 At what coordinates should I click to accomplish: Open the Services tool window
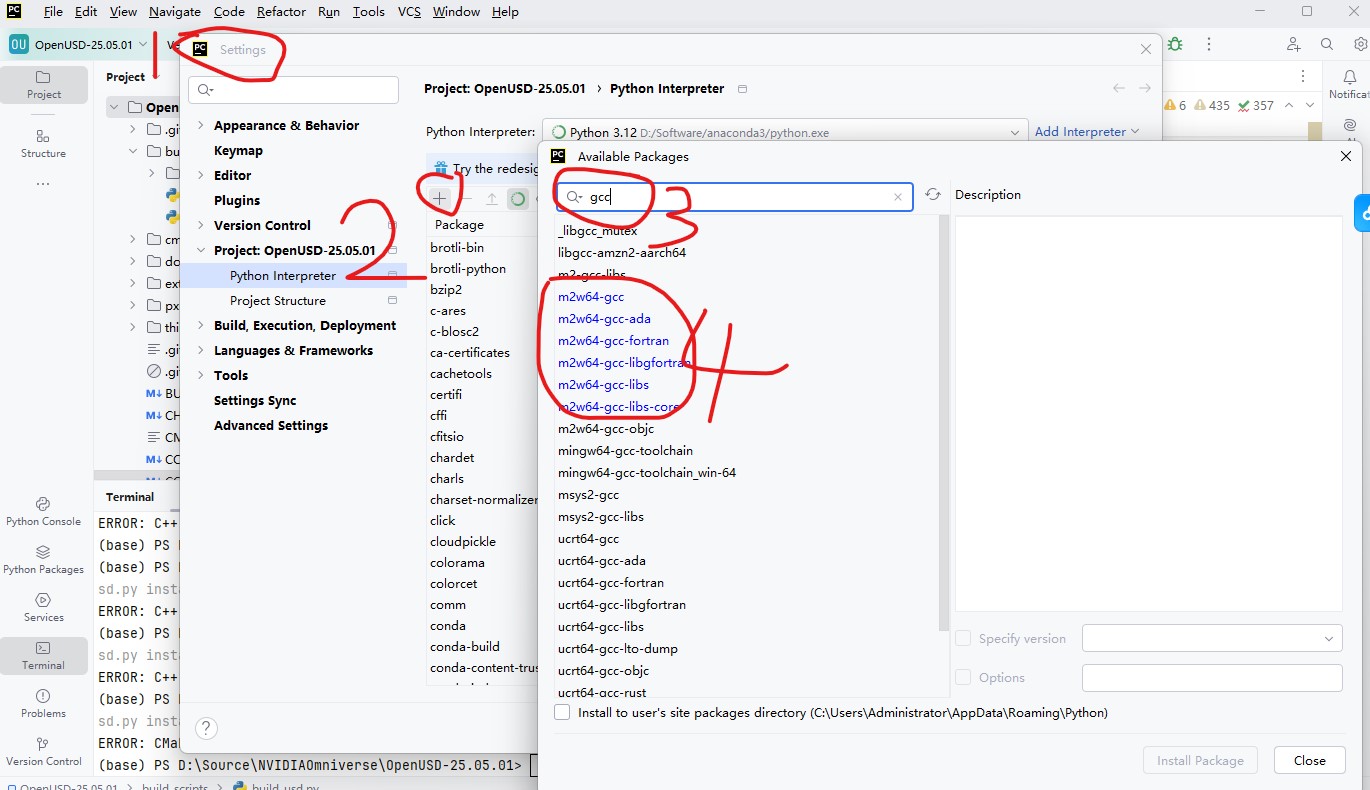[x=43, y=607]
